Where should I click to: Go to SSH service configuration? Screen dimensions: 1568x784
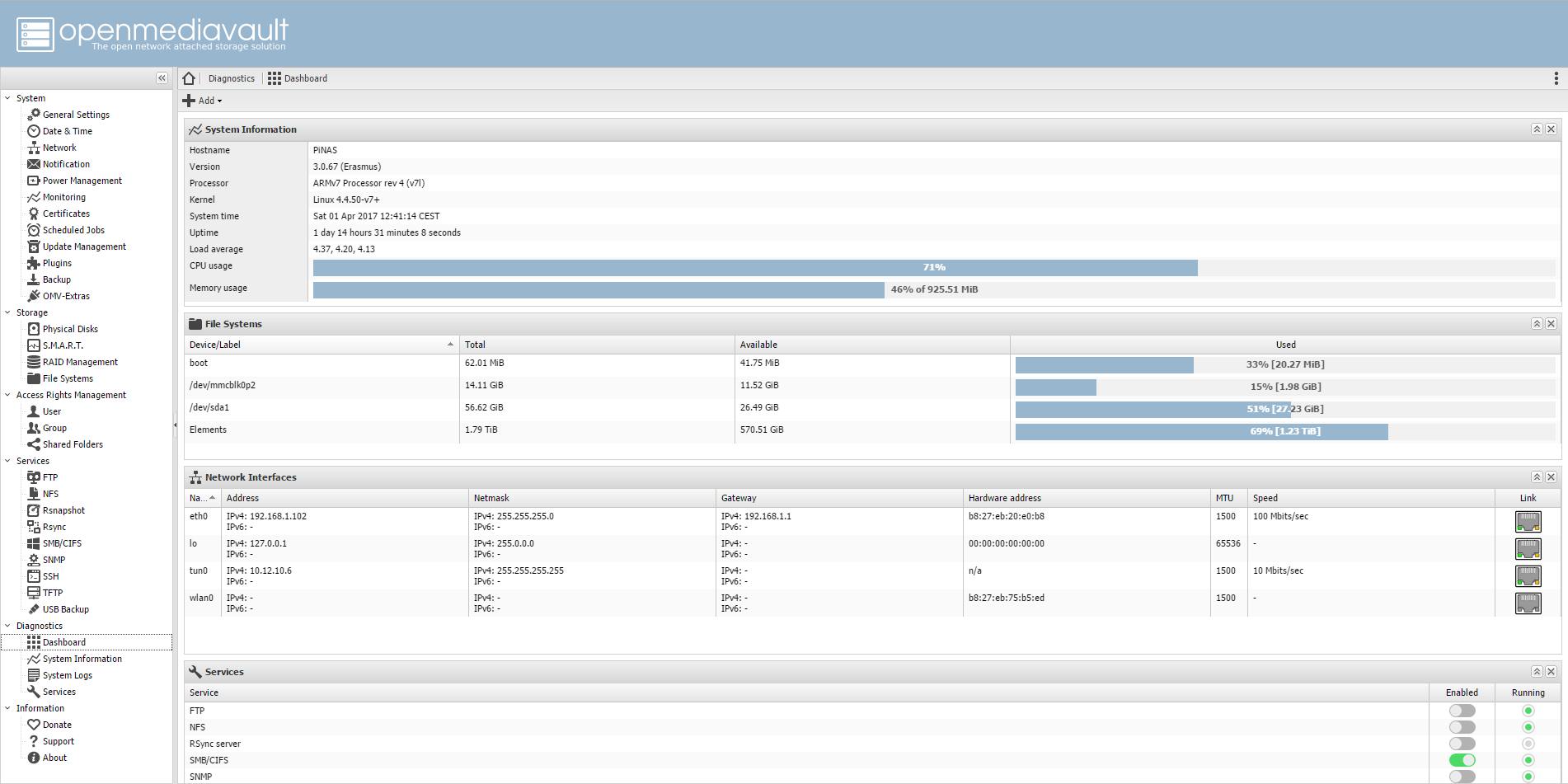51,575
